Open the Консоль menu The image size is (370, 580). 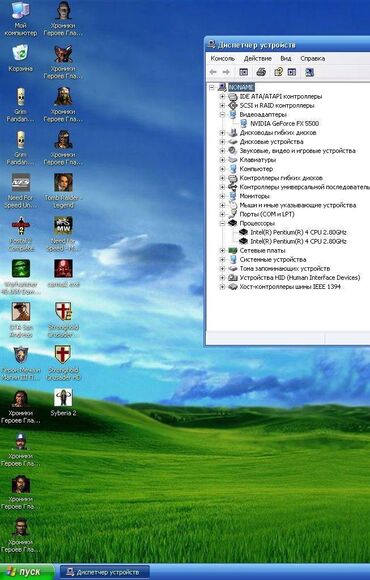[222, 58]
